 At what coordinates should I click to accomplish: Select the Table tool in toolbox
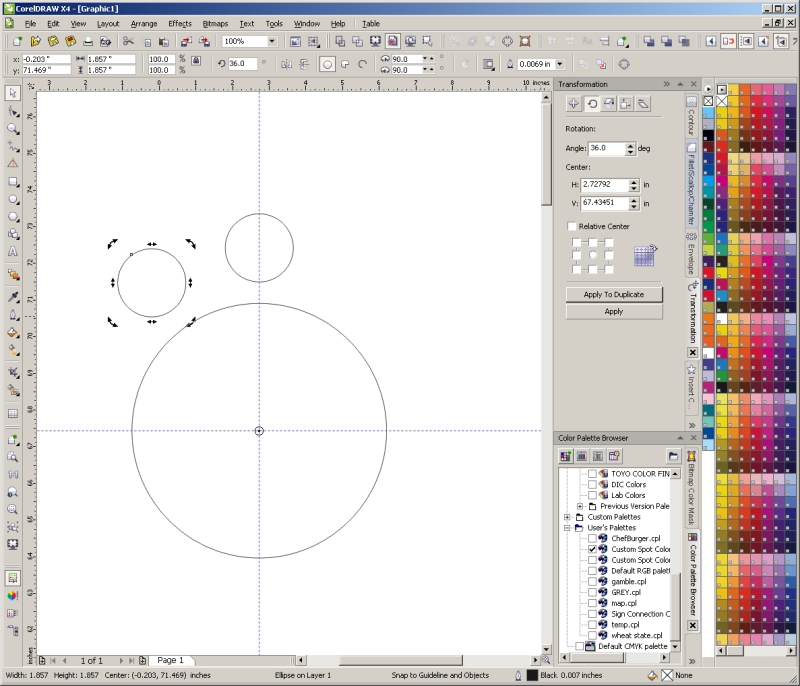13,414
